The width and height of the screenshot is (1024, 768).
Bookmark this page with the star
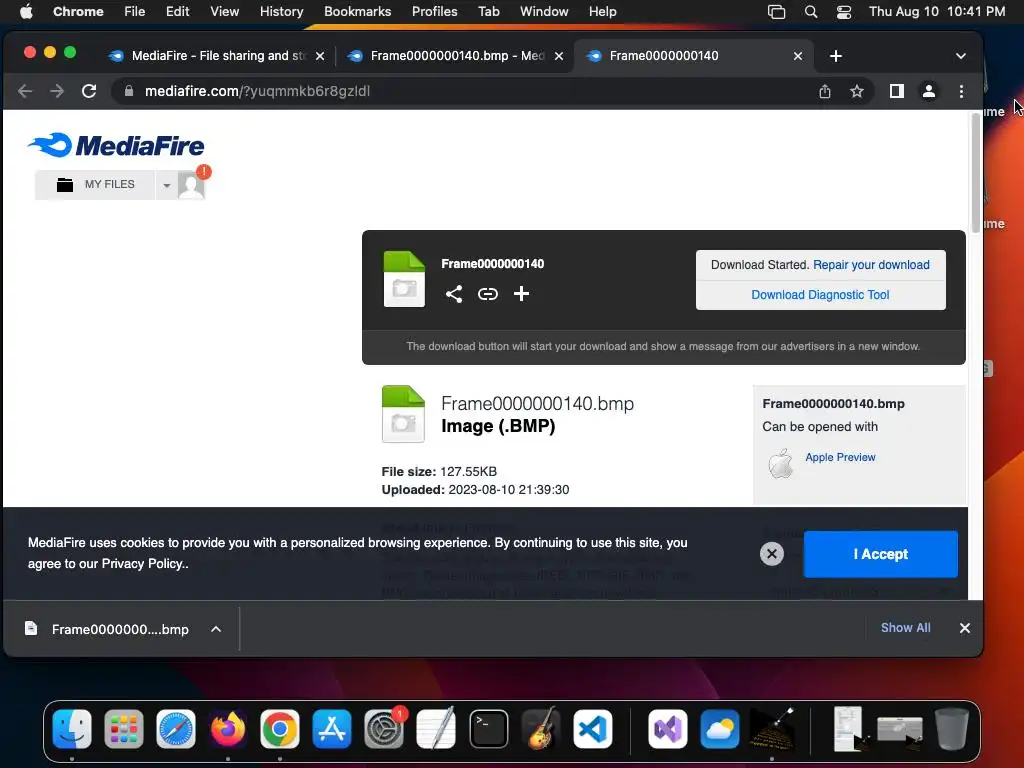tap(857, 91)
